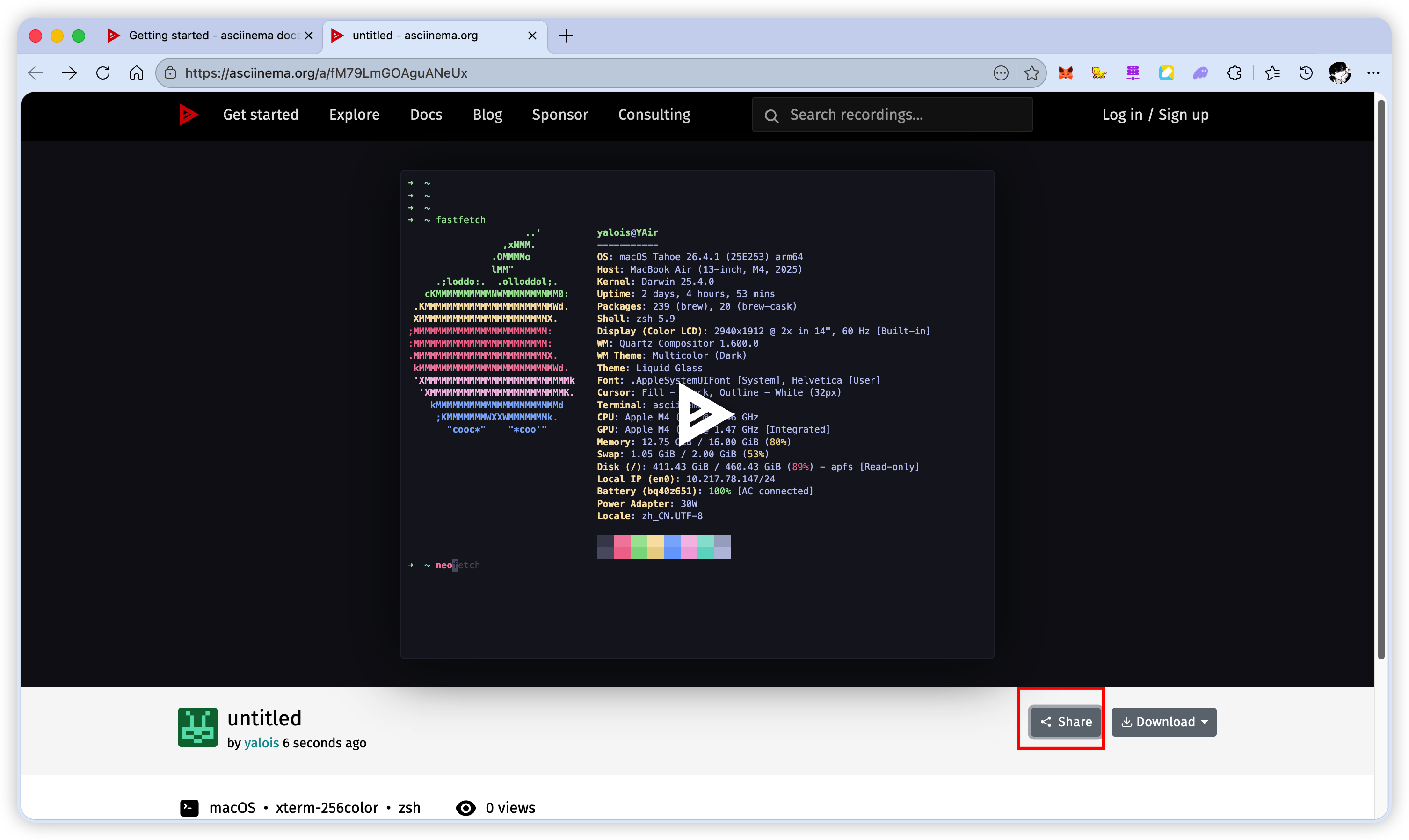Expand the Download dropdown button
This screenshot has height=840, width=1409.
[1164, 722]
